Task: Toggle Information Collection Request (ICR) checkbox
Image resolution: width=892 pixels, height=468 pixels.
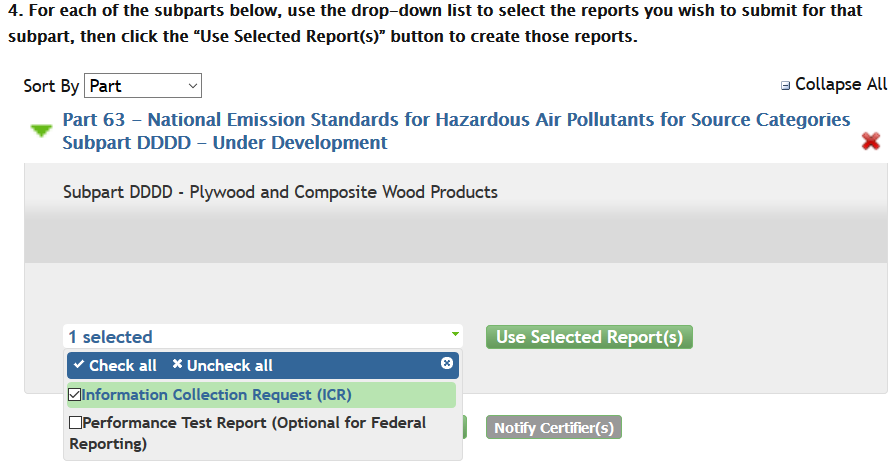Action: point(75,394)
